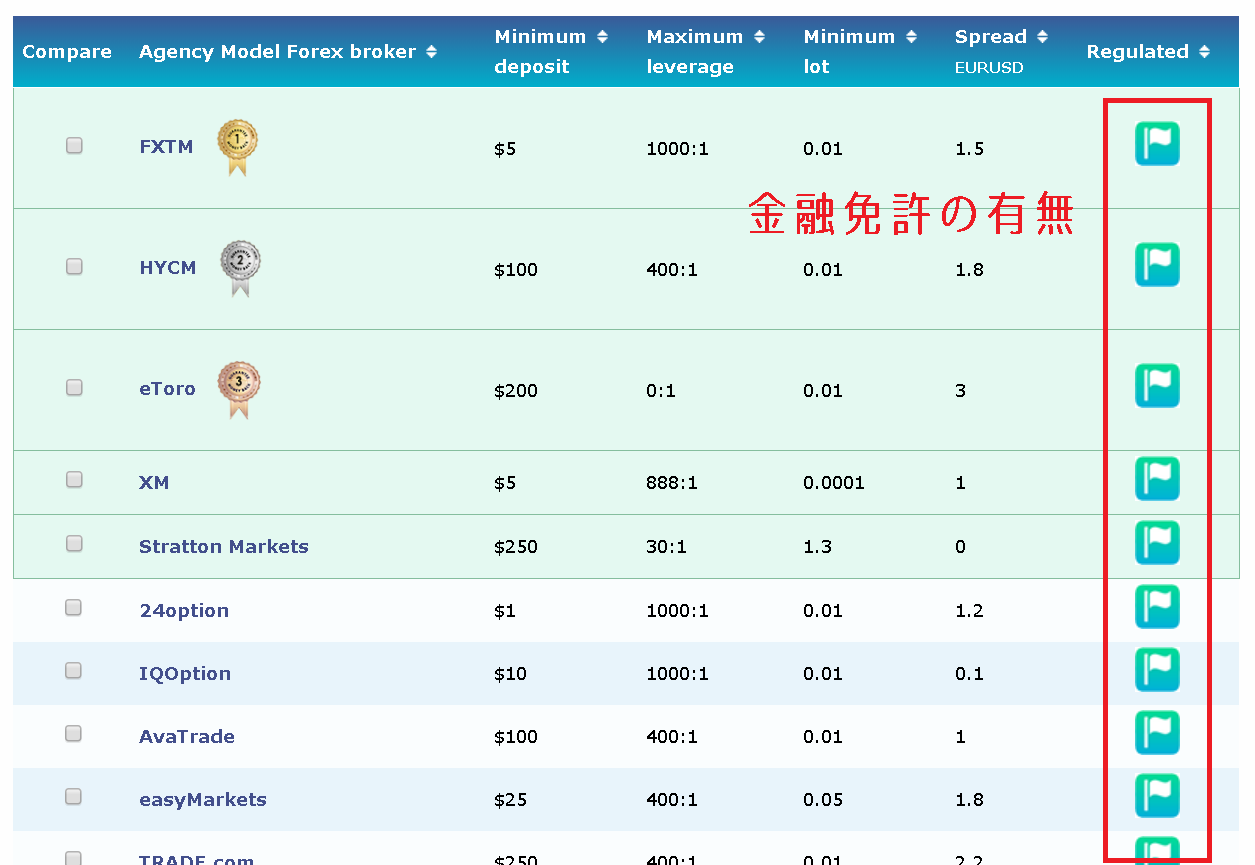
Task: Click the silver second-place medal beside HYCM
Action: coord(239,267)
